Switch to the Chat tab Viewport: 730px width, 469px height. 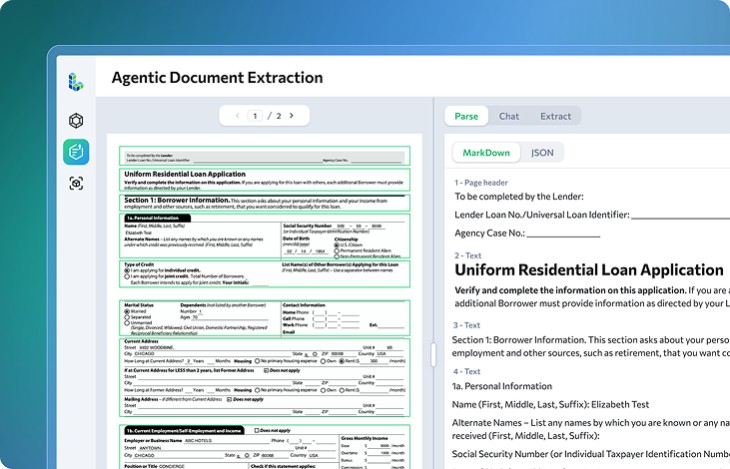pos(509,116)
